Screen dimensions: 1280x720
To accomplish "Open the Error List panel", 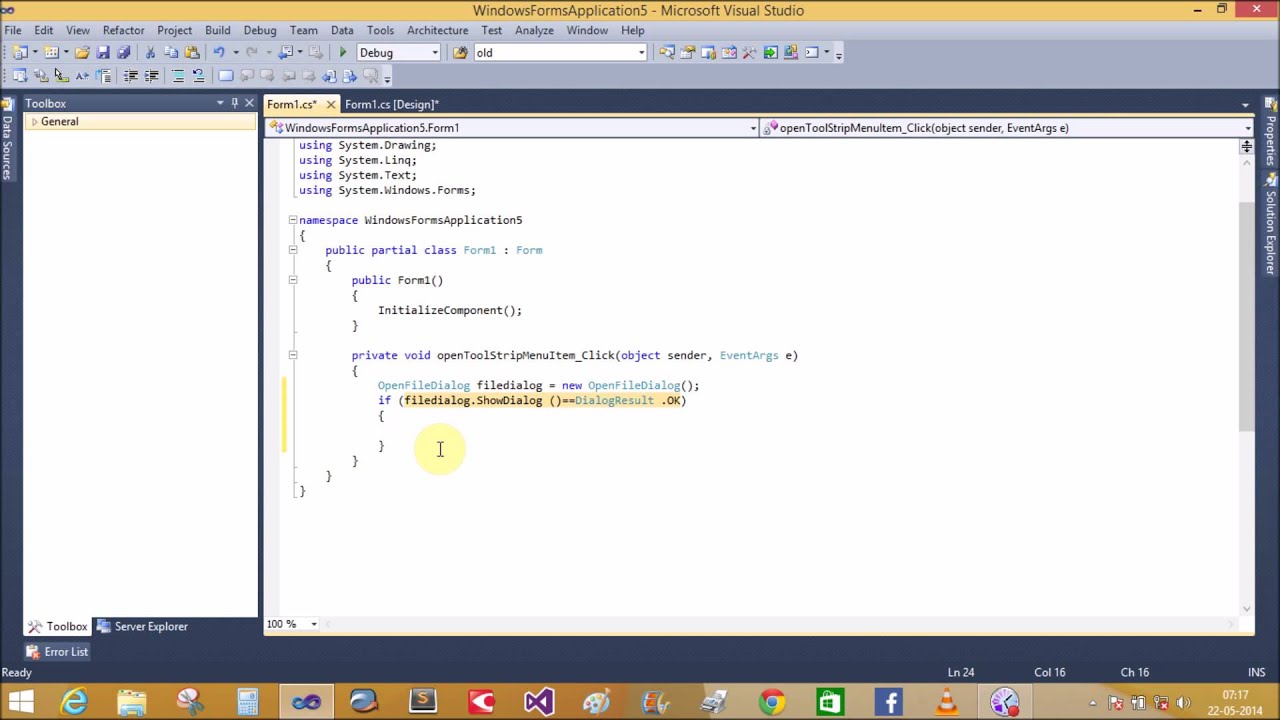I will point(56,651).
